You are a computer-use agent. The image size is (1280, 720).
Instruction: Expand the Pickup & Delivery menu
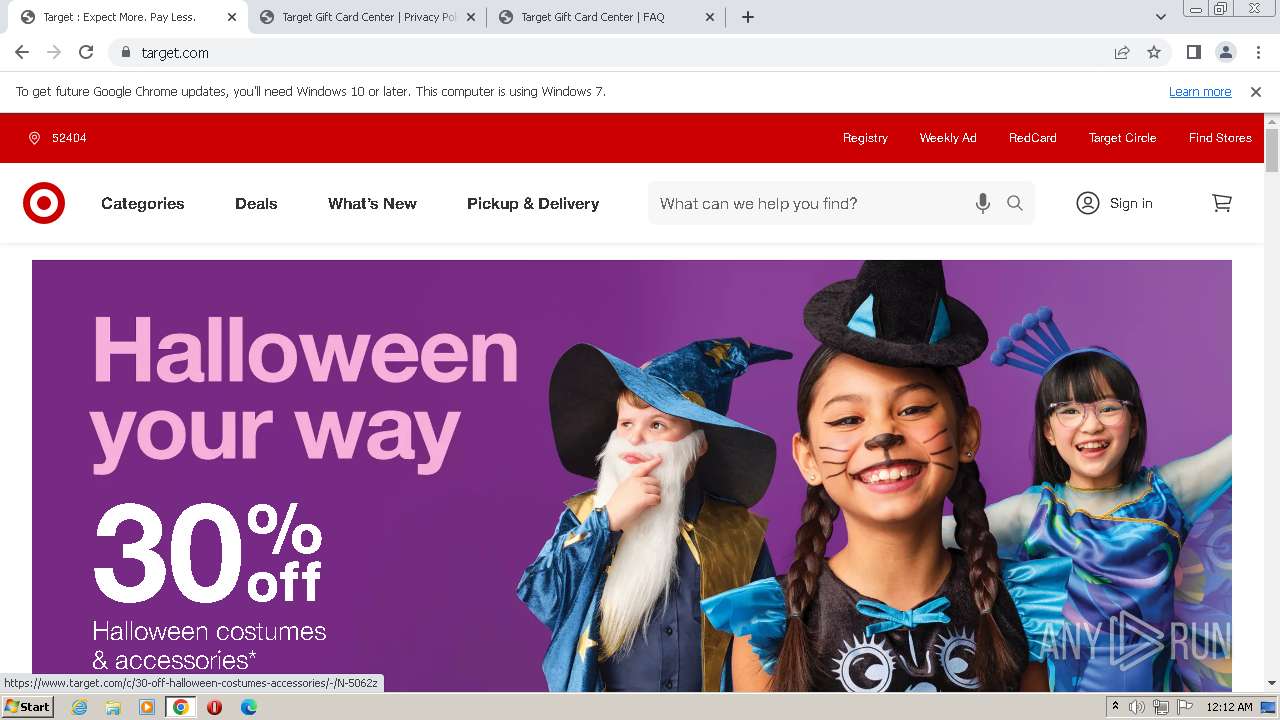click(533, 203)
